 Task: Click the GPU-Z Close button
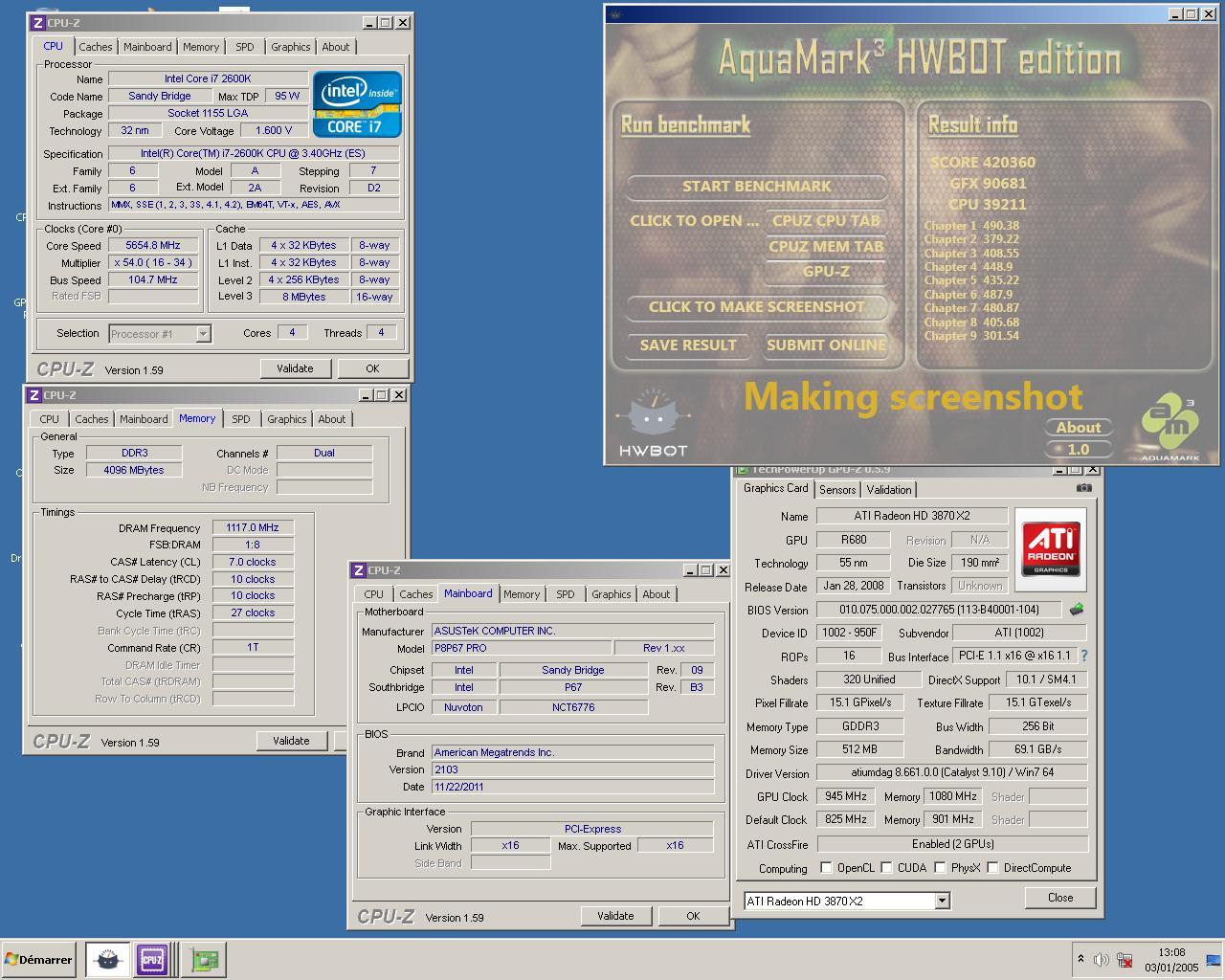[1060, 898]
